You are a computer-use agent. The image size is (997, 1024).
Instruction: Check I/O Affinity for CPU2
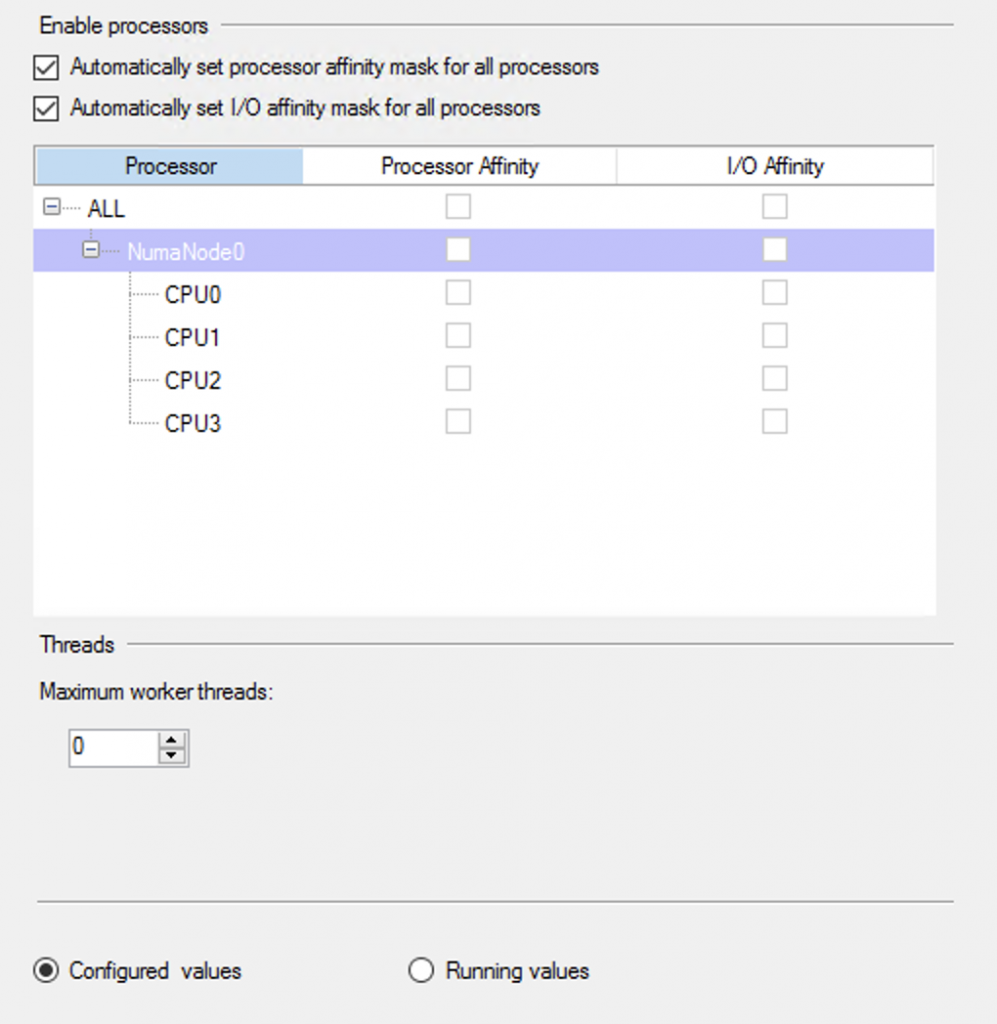[775, 378]
